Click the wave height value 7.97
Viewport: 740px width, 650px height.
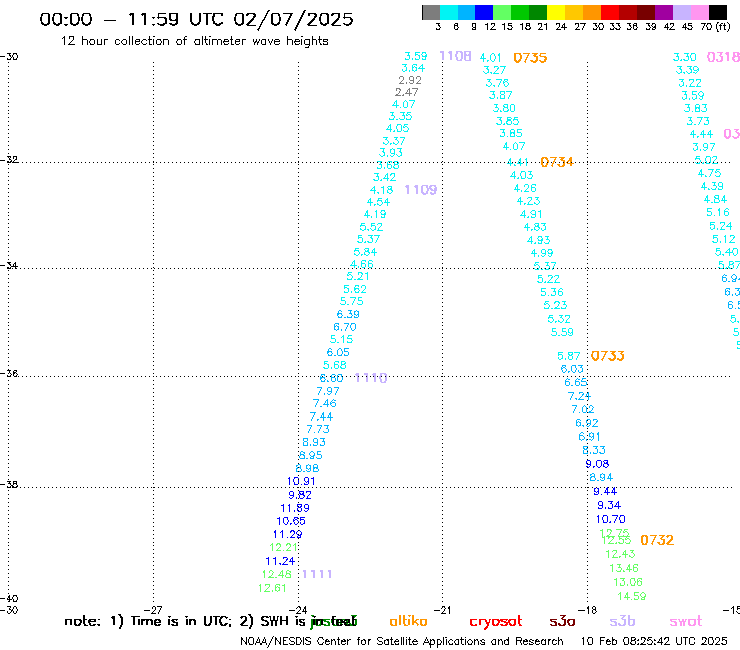[328, 391]
